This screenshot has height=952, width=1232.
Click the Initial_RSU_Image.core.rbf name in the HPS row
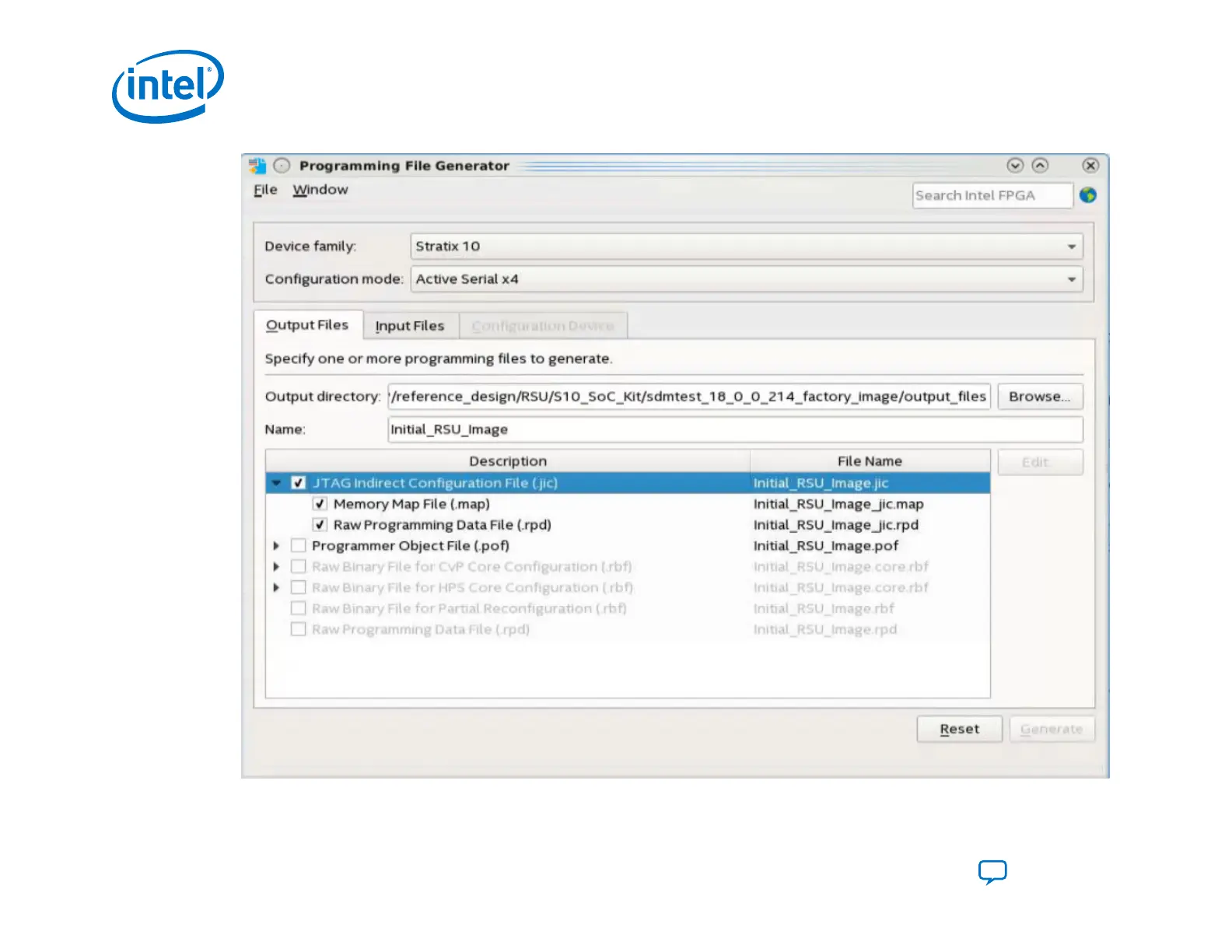pyautogui.click(x=841, y=588)
